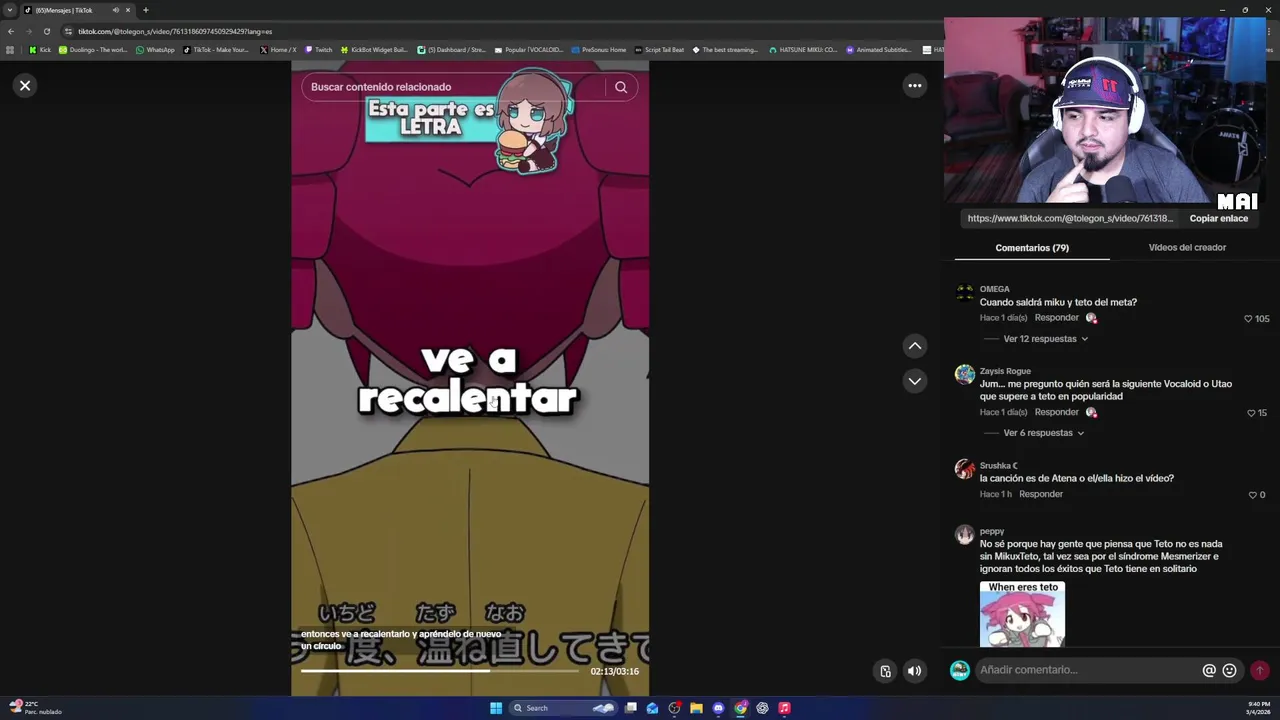Viewport: 1280px width, 720px height.
Task: Open the apps grid icon in bookmarks bar
Action: [10, 50]
